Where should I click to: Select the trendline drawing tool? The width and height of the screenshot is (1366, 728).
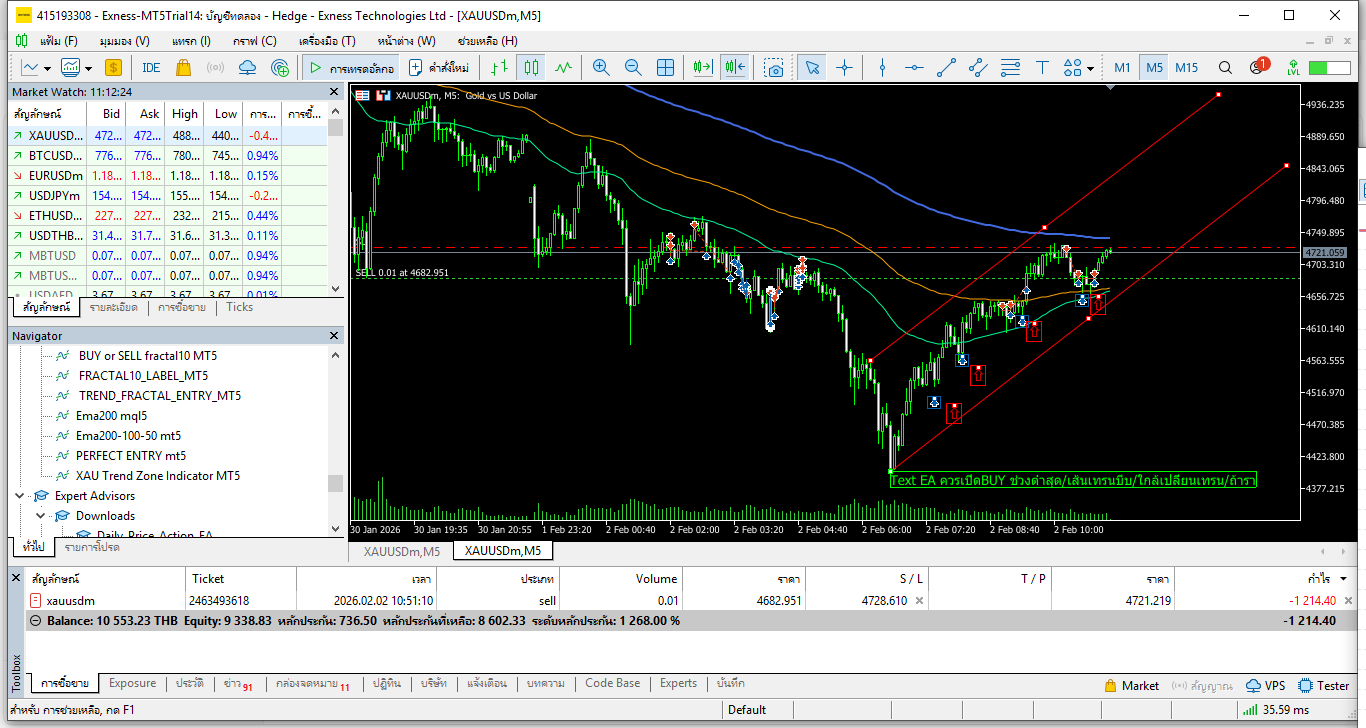[x=946, y=67]
